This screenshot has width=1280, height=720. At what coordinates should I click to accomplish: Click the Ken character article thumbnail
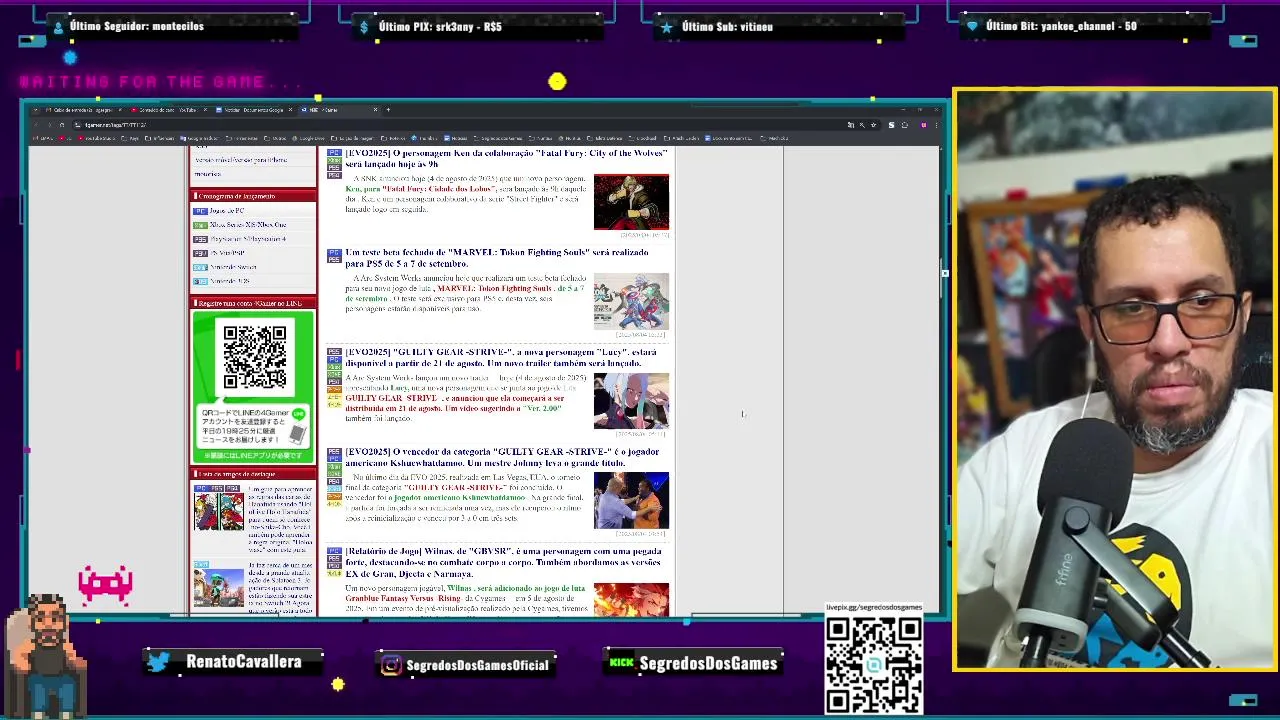point(631,202)
